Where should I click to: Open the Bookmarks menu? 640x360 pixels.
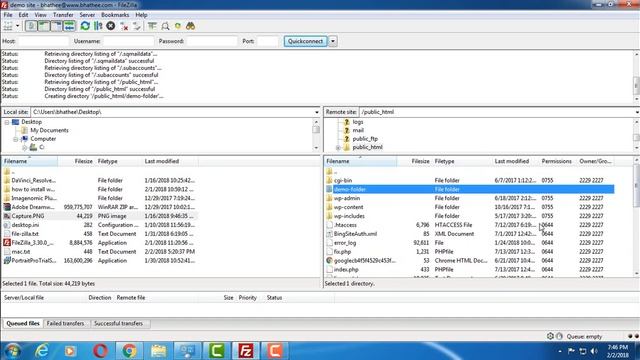tap(115, 15)
